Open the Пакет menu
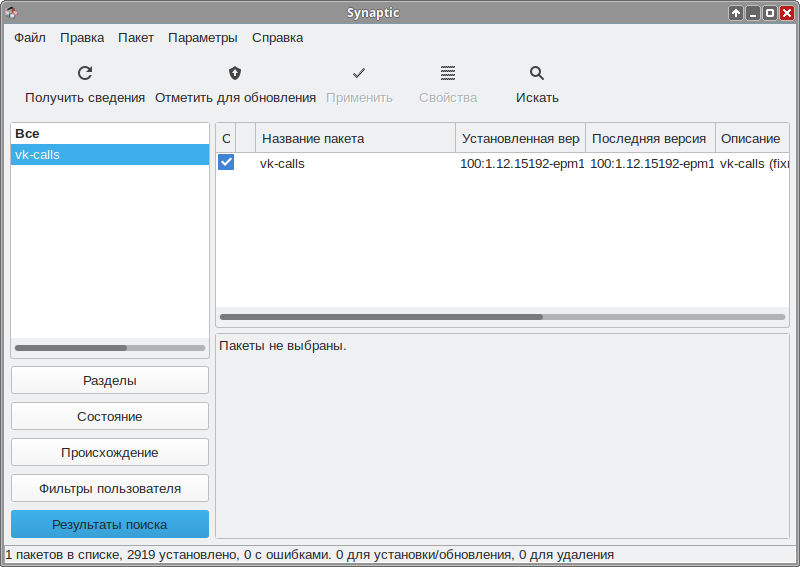The width and height of the screenshot is (800, 567). click(136, 38)
